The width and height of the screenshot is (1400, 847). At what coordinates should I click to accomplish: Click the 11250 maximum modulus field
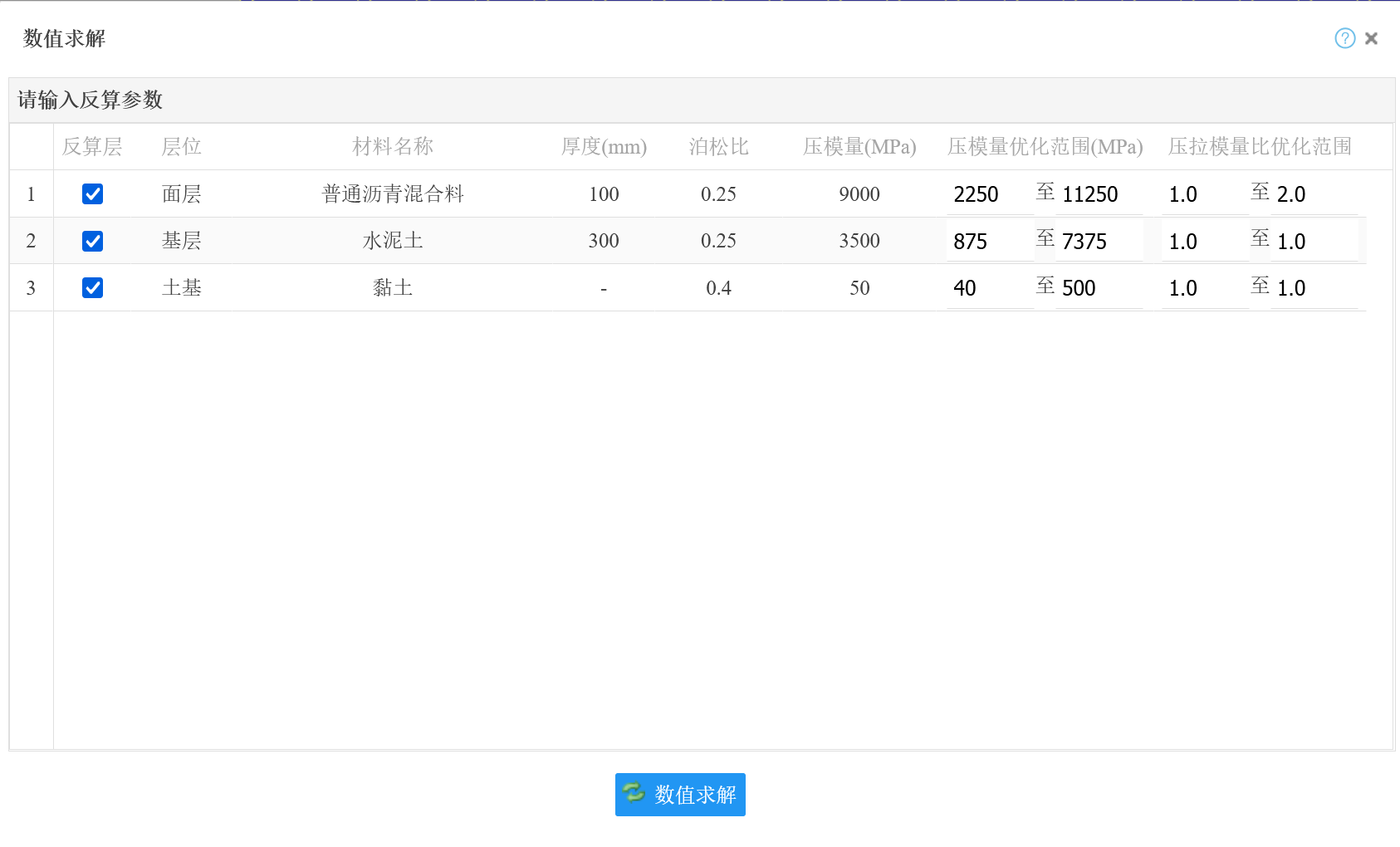tap(1097, 194)
